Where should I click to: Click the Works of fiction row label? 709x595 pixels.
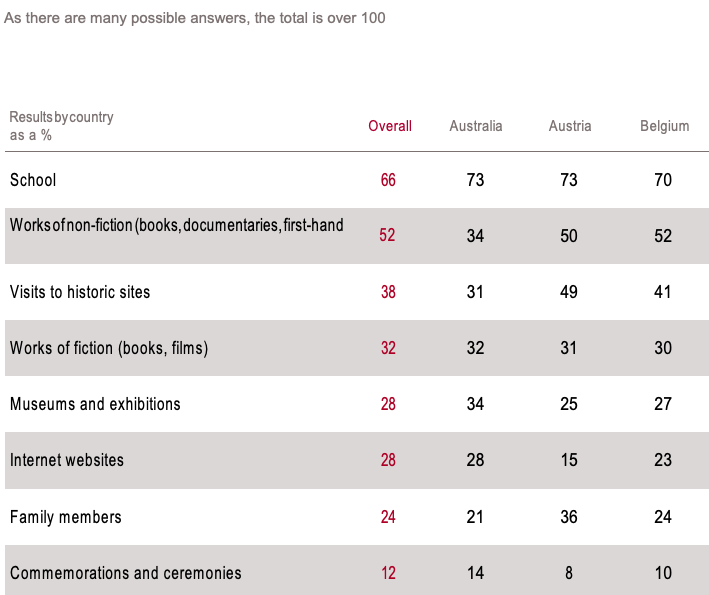pyautogui.click(x=109, y=348)
